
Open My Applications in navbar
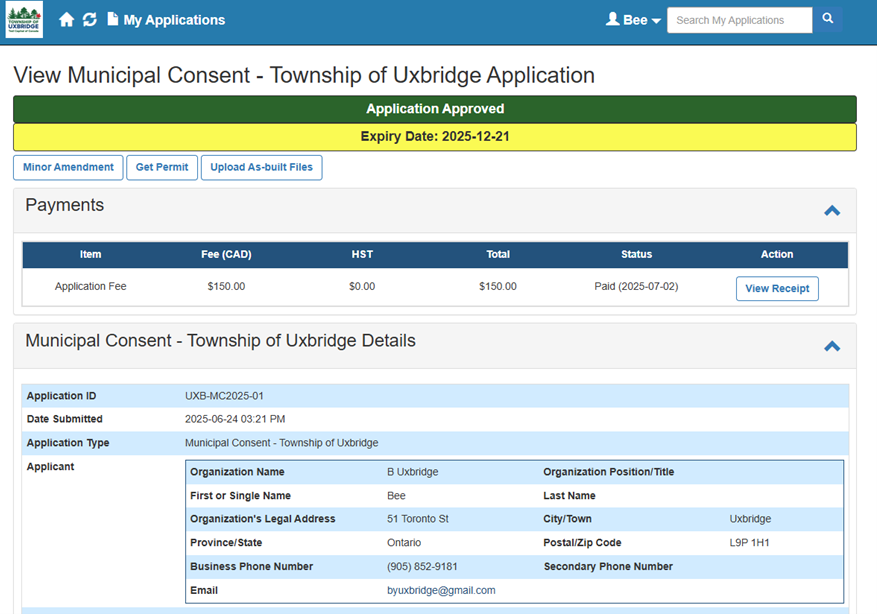coord(174,20)
